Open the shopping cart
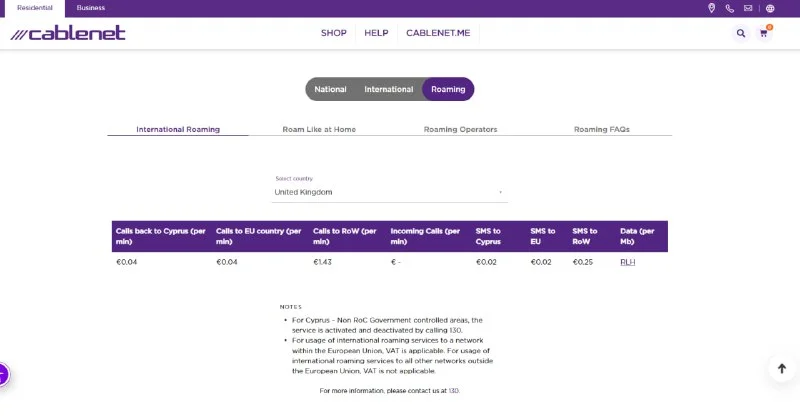800x418 pixels. 765,33
